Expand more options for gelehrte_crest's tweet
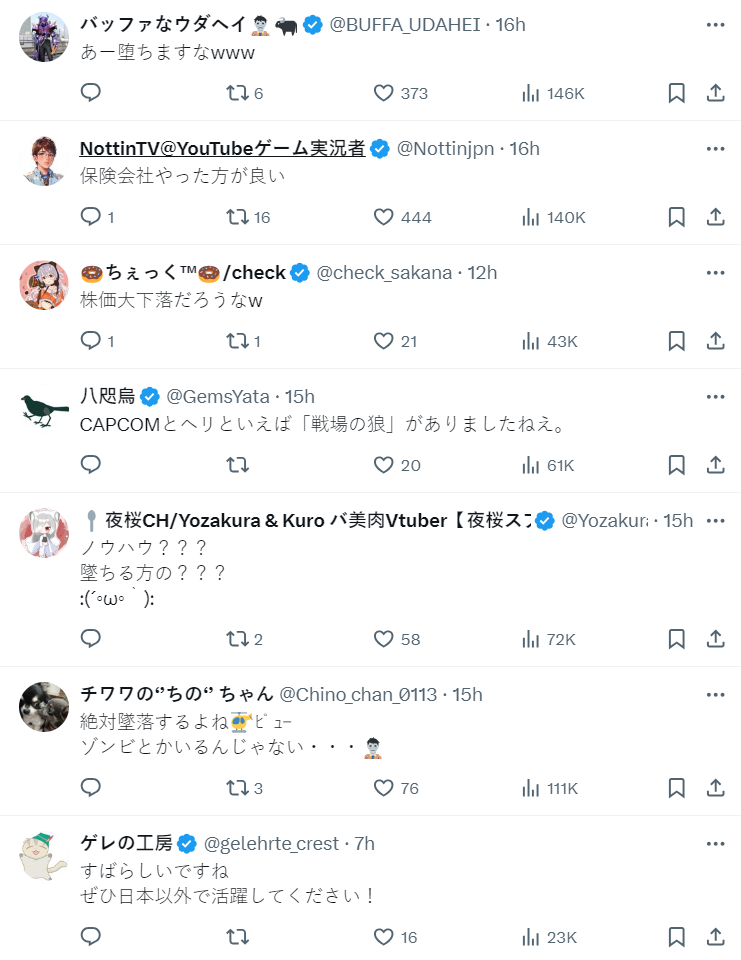 point(715,843)
